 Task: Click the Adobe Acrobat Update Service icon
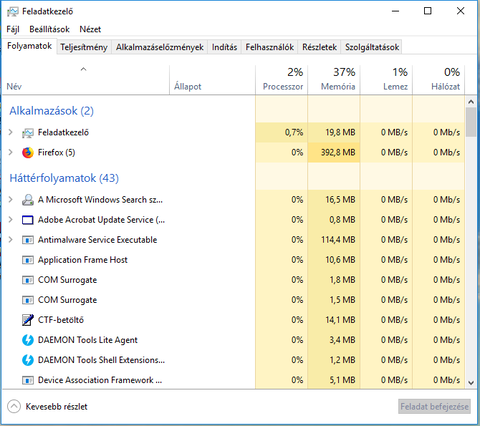click(28, 220)
